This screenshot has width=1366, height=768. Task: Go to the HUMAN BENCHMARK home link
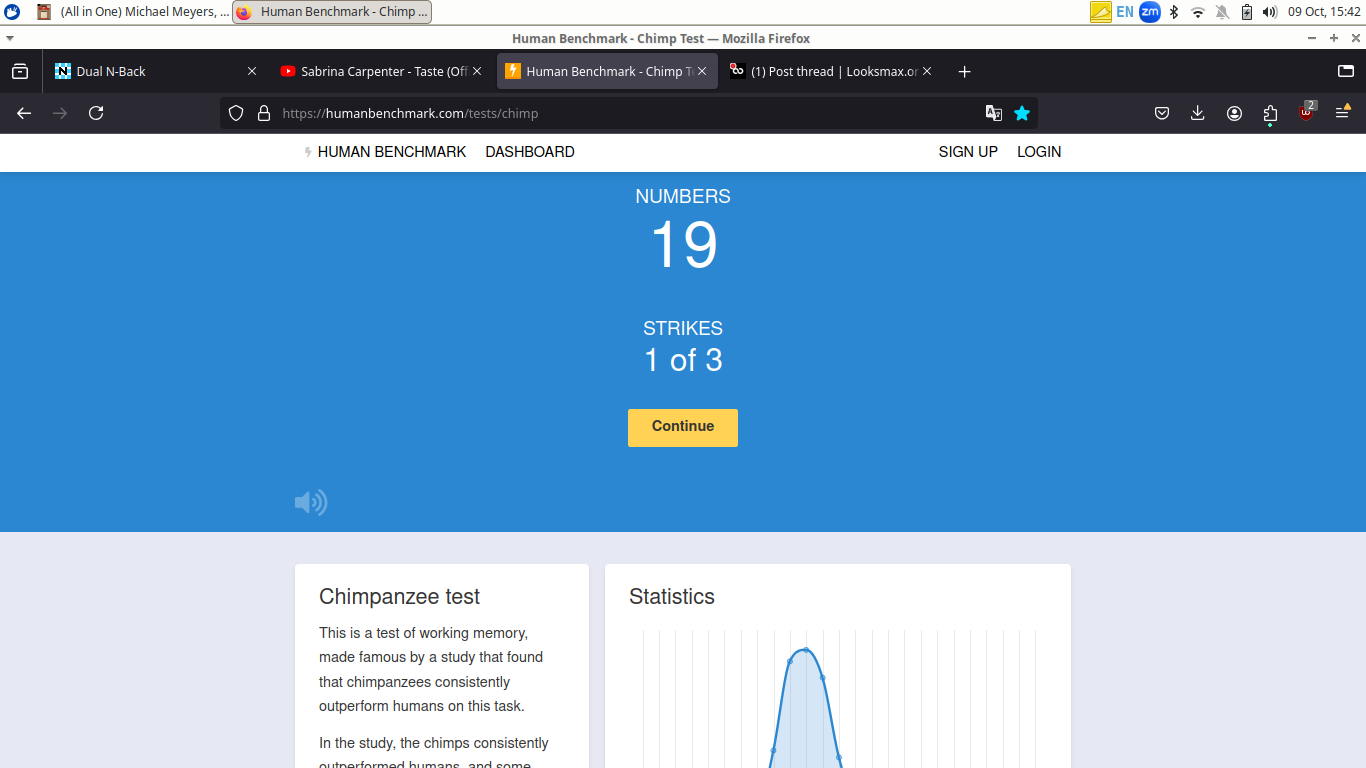386,152
